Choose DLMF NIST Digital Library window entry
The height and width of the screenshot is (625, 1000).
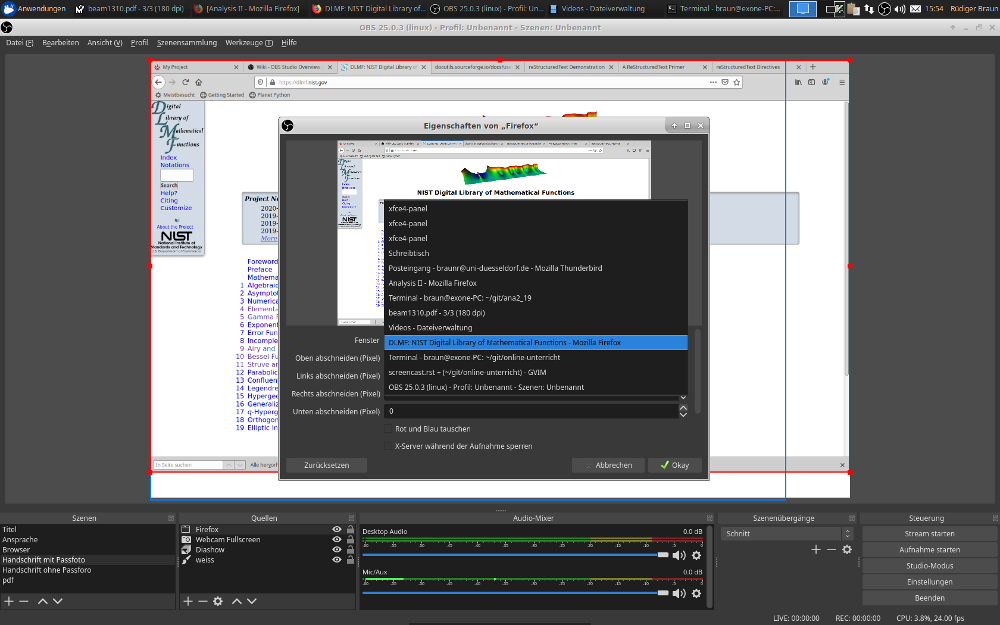click(536, 342)
